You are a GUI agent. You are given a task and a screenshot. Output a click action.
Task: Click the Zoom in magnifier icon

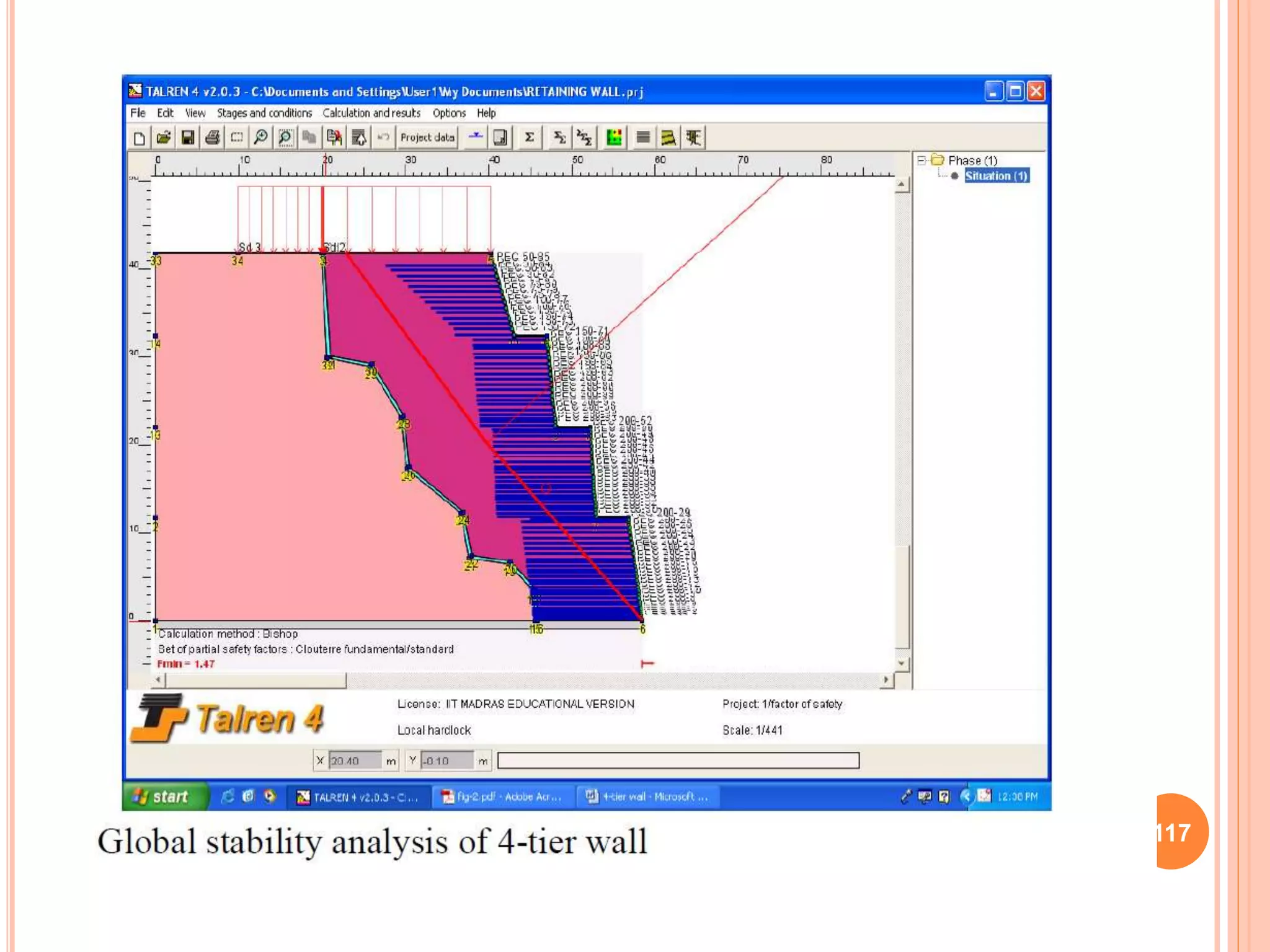[261, 138]
